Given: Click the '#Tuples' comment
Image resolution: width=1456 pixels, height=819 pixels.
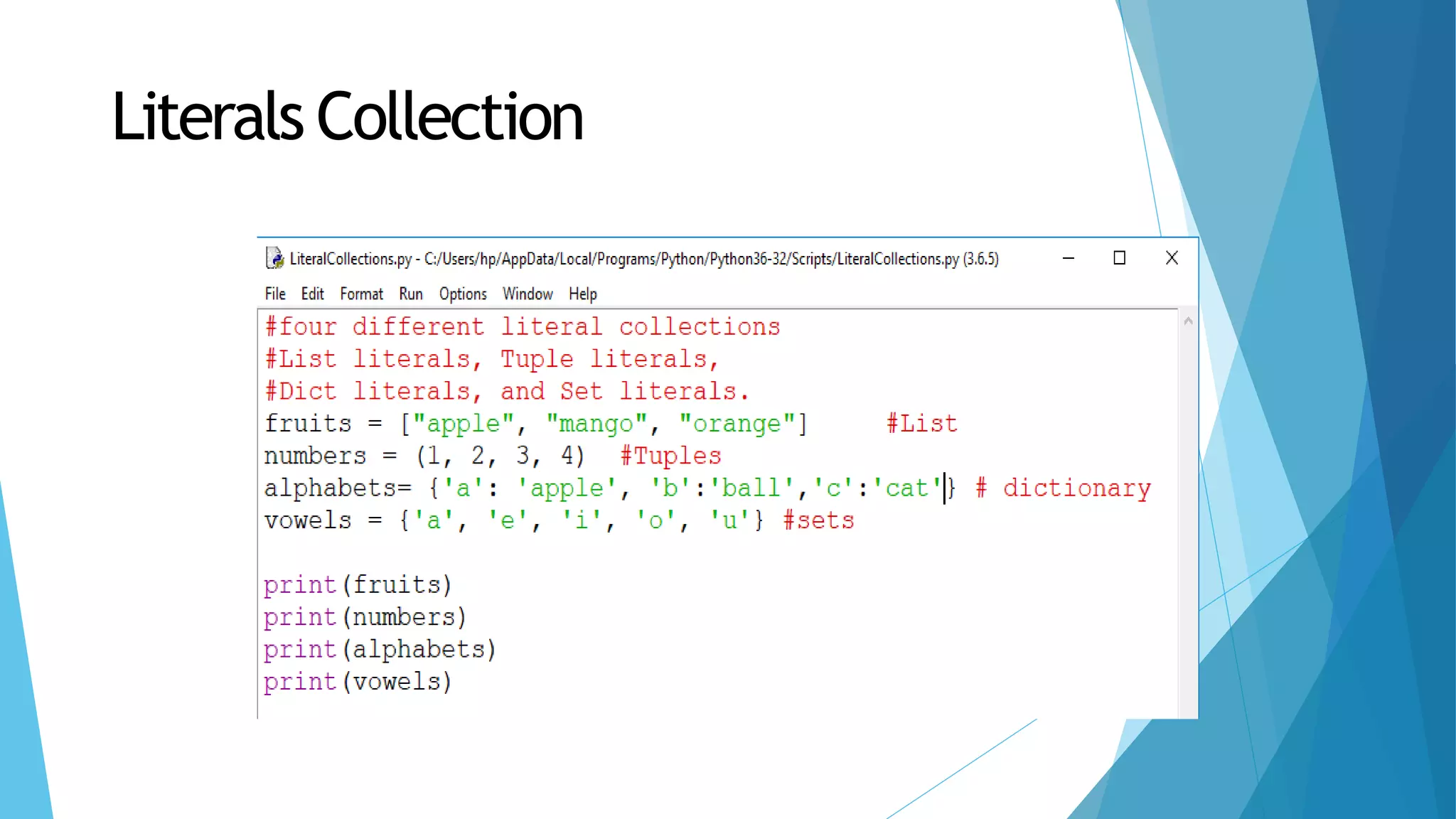Looking at the screenshot, I should click(x=670, y=456).
